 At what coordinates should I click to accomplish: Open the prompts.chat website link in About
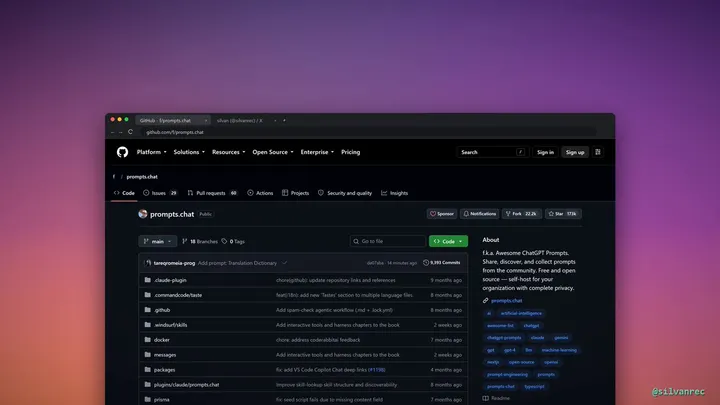[x=506, y=301]
